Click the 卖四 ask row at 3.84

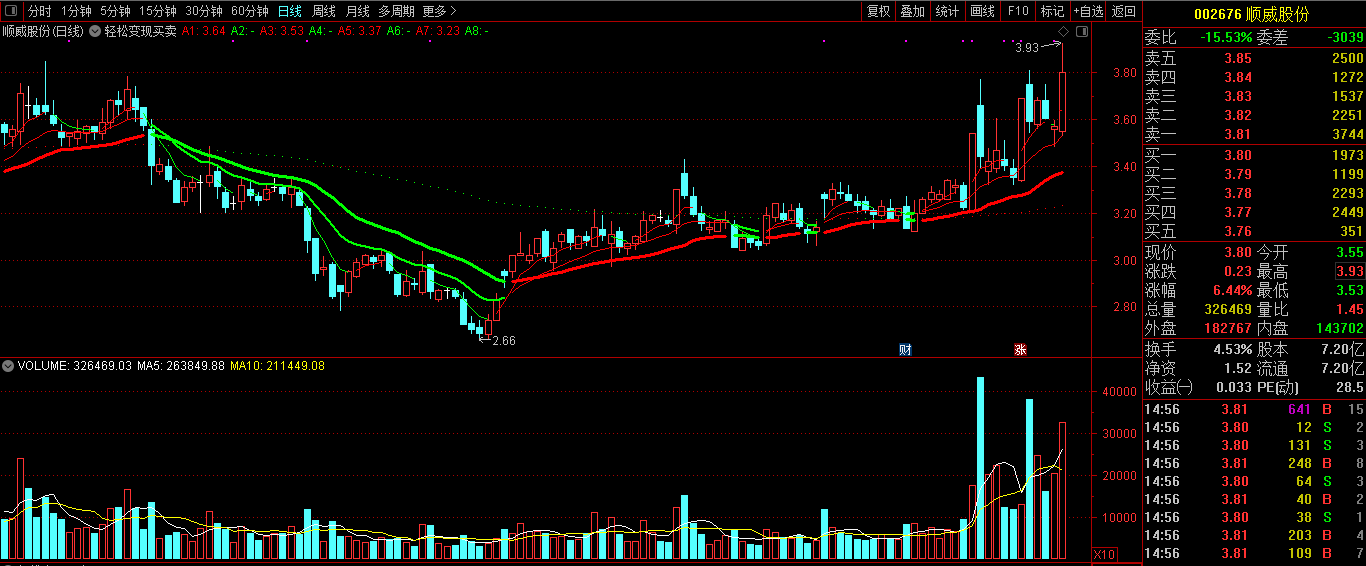pyautogui.click(x=1254, y=77)
